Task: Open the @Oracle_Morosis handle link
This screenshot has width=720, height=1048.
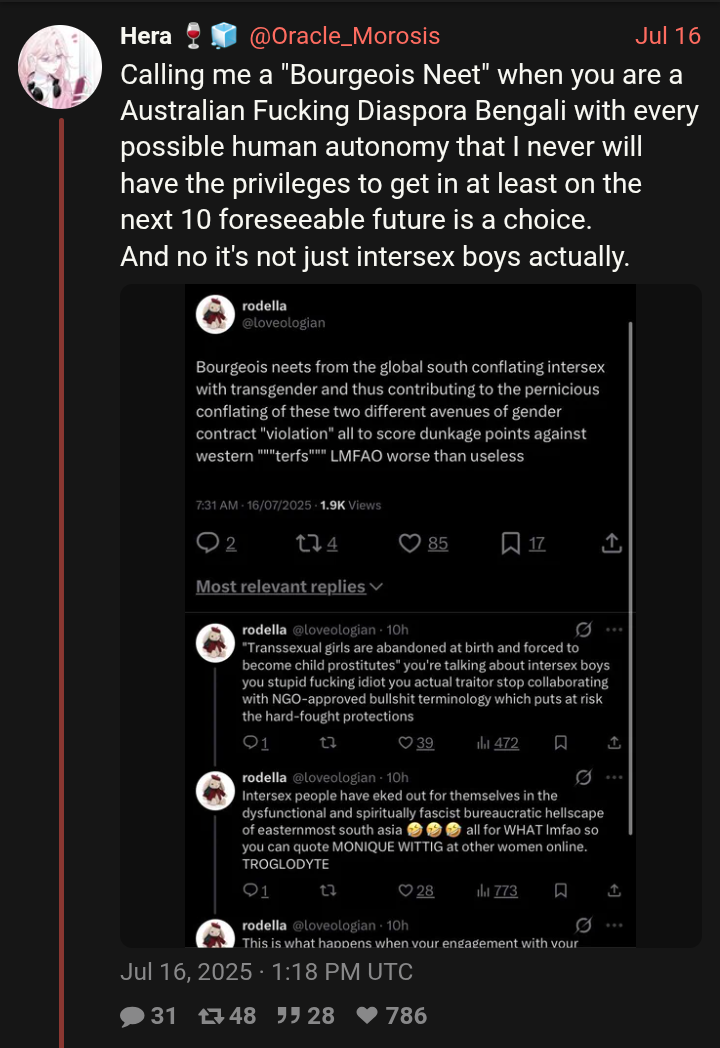Action: (344, 36)
